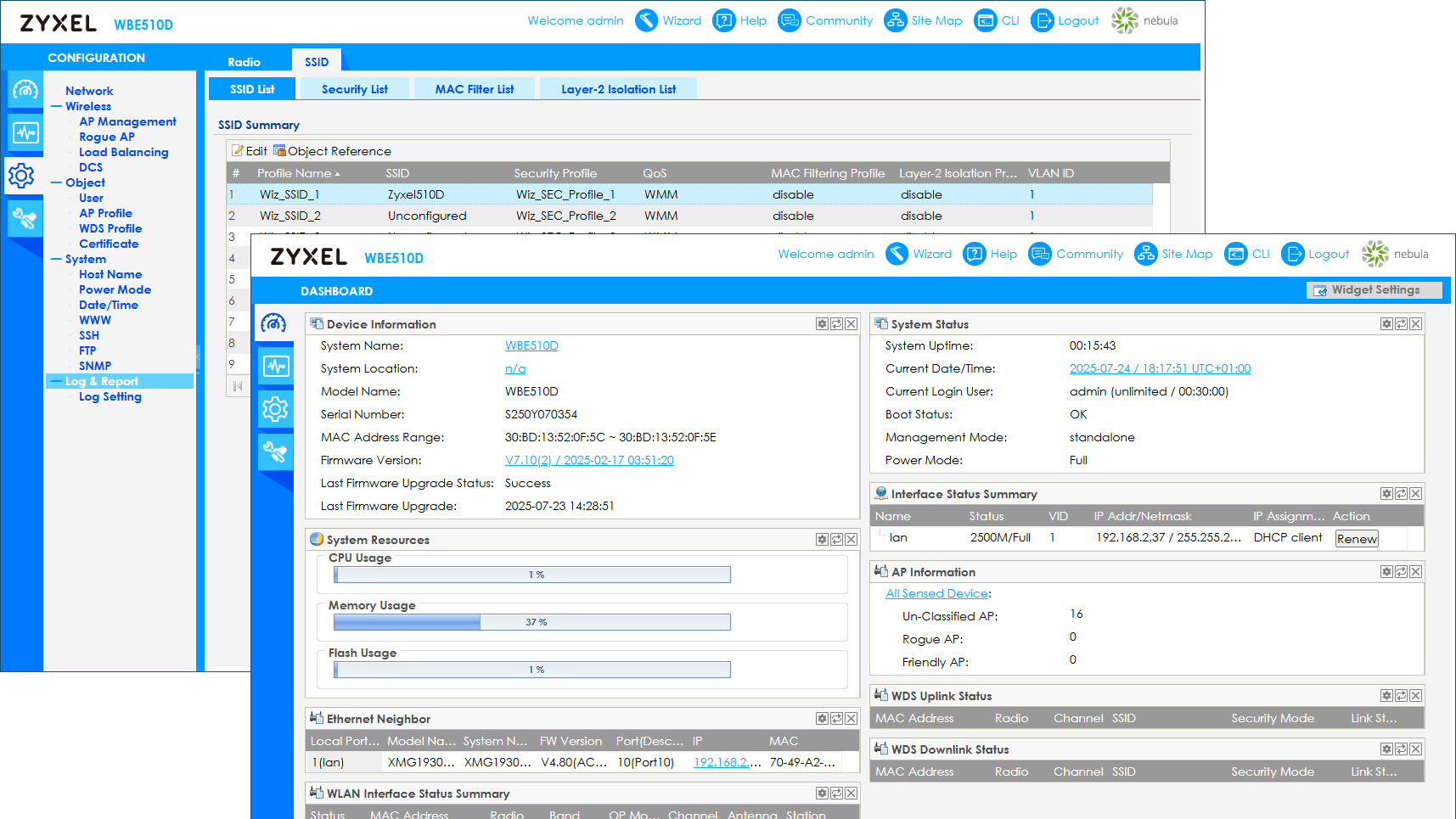Refresh the System Resources widget
The width and height of the screenshot is (1456, 819).
tap(836, 540)
